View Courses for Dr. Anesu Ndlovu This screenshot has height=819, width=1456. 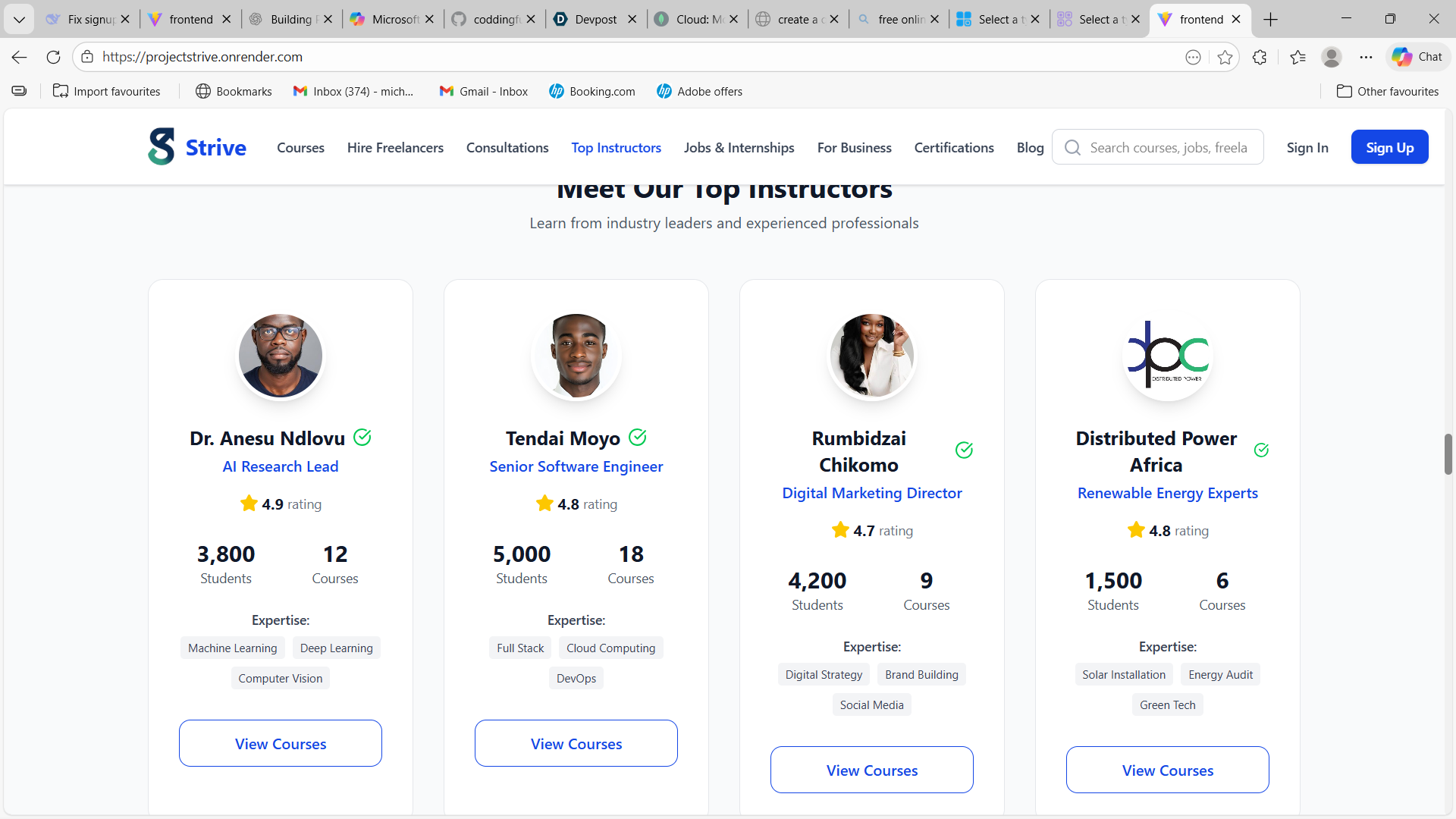(281, 743)
